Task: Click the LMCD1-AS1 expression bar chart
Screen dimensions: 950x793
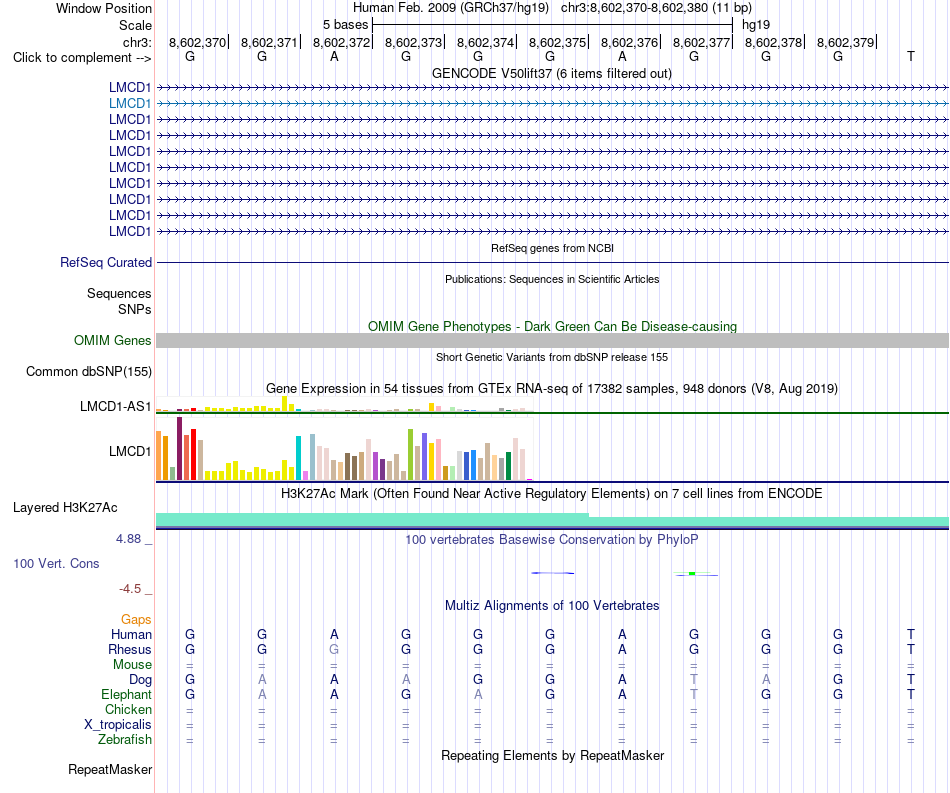Action: [x=344, y=405]
